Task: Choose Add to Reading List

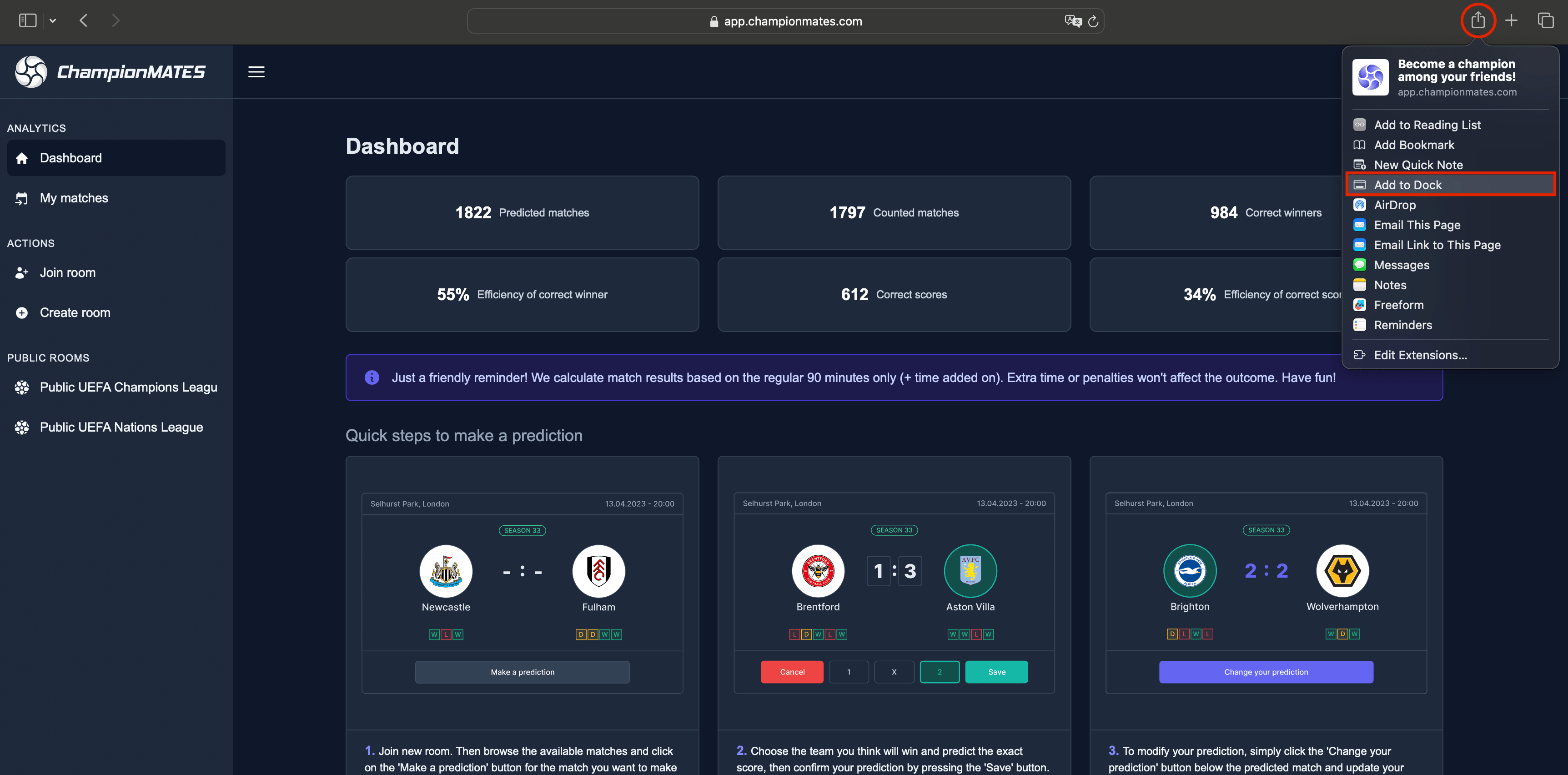Action: pyautogui.click(x=1451, y=125)
